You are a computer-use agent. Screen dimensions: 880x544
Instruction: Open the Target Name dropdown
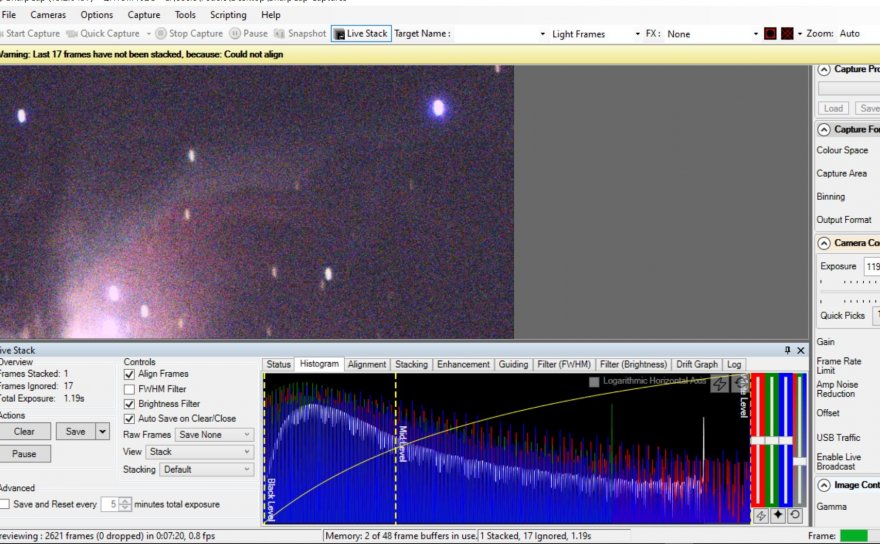(x=542, y=34)
